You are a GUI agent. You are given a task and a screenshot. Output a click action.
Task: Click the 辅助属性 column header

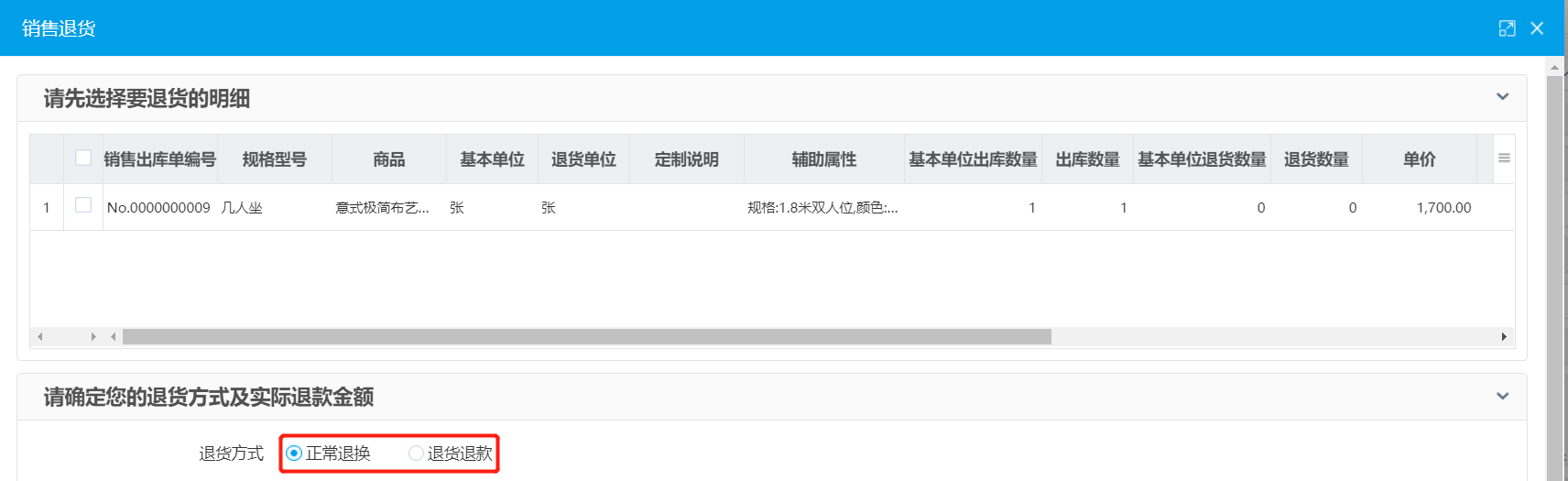[x=824, y=159]
